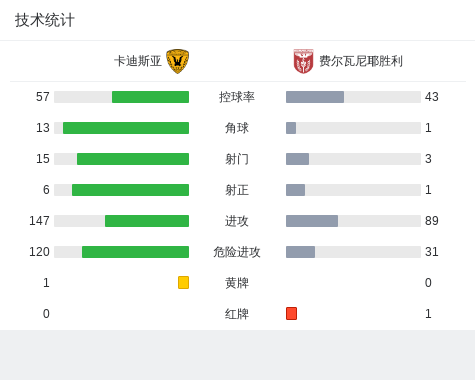Viewport: 475px width, 380px height.
Task: Select the 技术统计 section heading
Action: [45, 20]
